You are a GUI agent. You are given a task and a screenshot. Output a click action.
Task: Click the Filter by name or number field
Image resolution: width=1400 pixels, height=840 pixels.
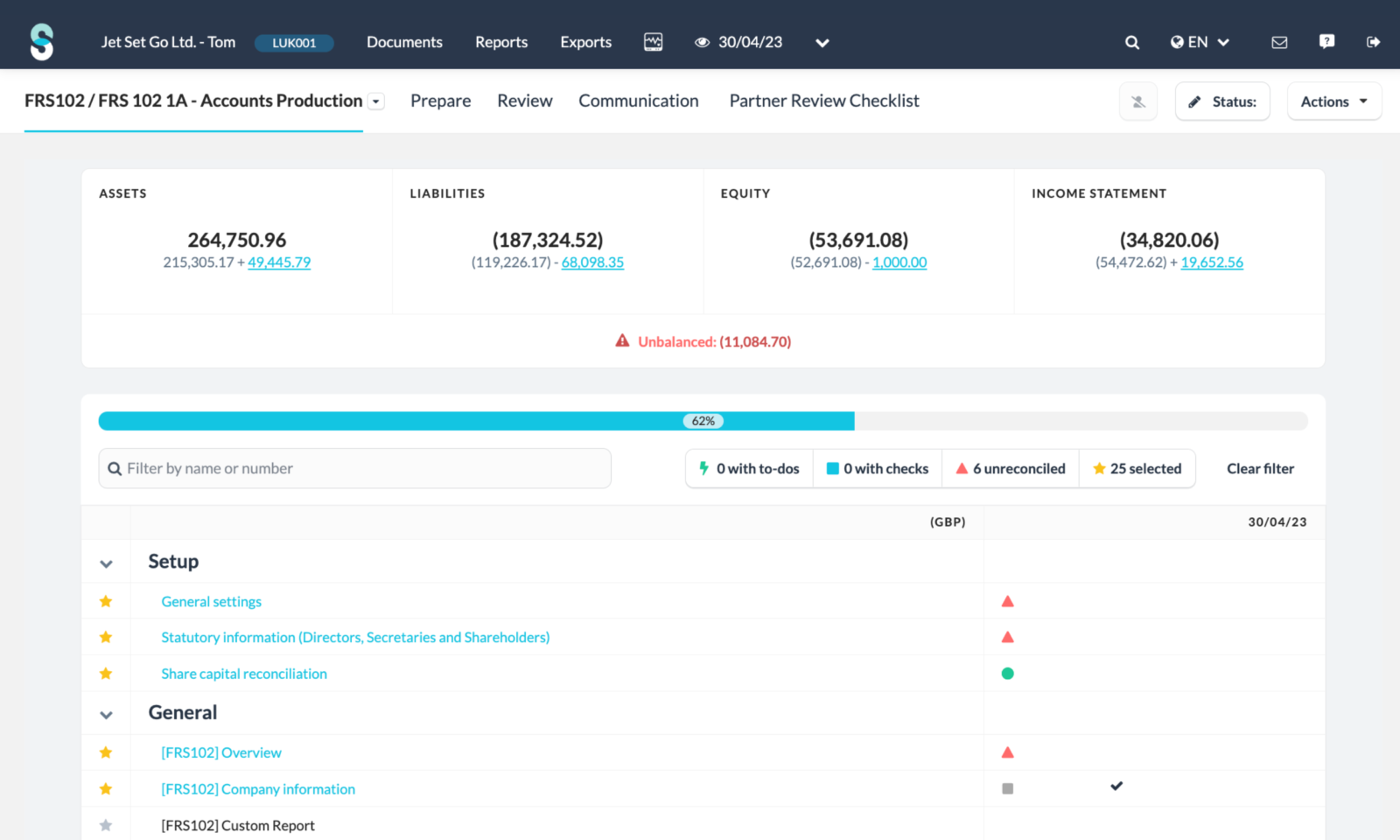coord(354,468)
